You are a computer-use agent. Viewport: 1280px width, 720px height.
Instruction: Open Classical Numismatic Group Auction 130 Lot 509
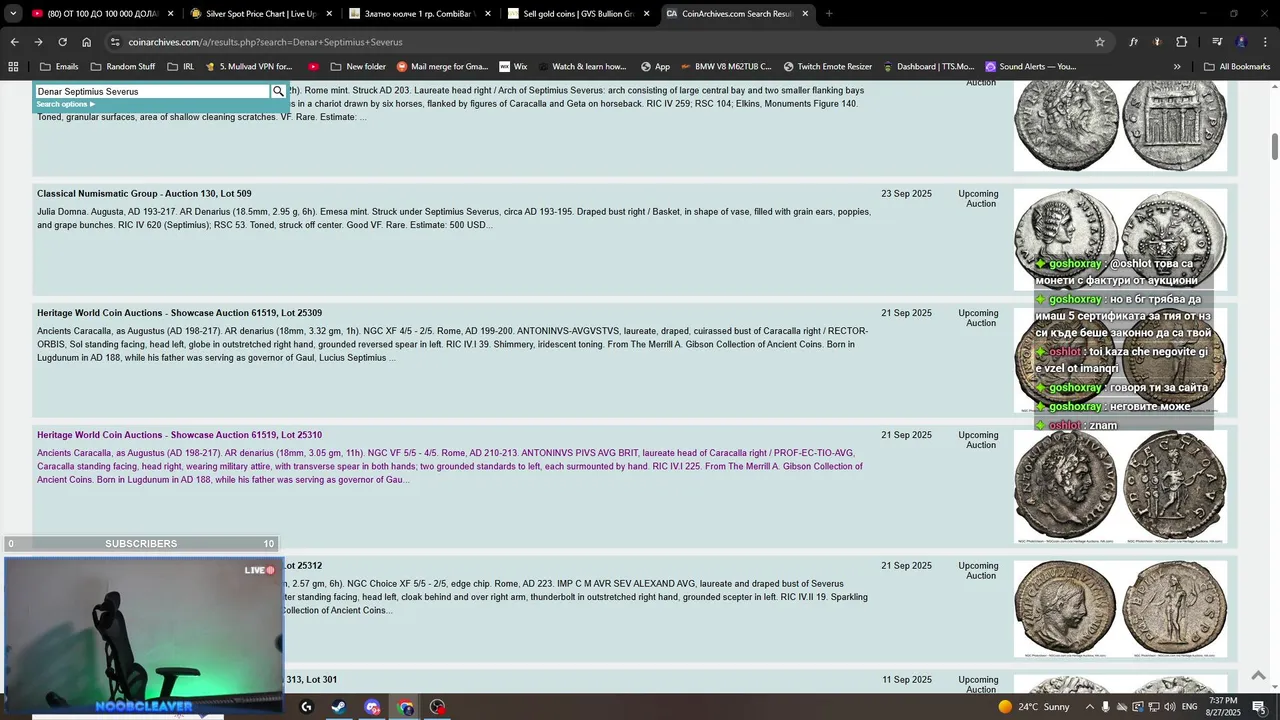pos(144,194)
